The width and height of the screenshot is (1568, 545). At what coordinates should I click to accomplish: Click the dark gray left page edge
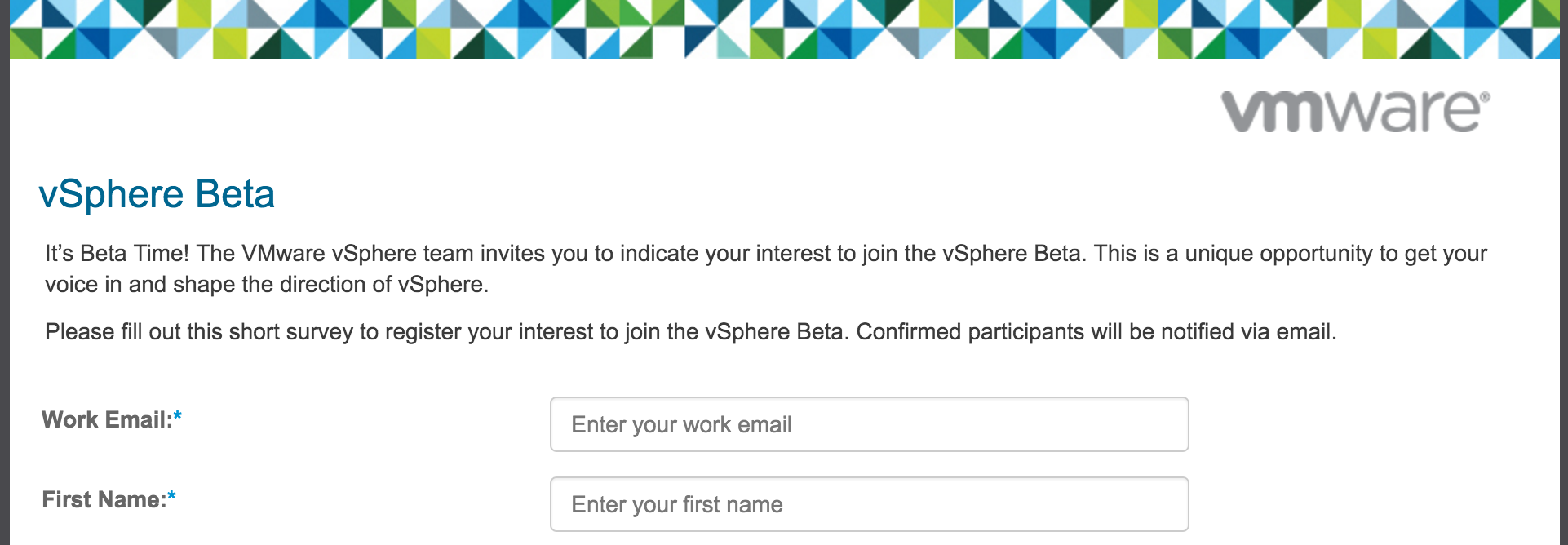(4, 272)
